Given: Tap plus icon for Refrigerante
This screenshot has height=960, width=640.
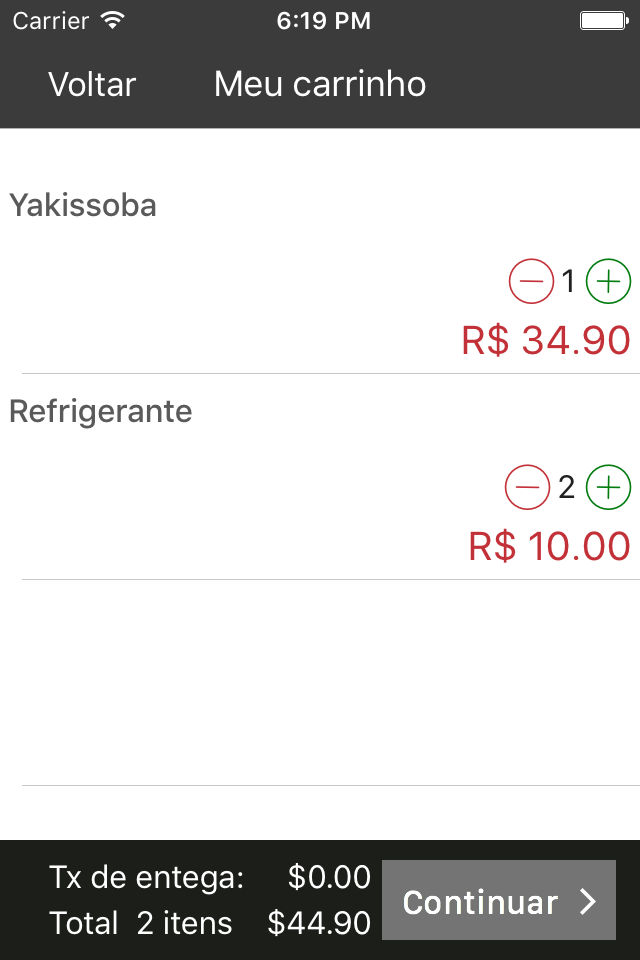Looking at the screenshot, I should (608, 488).
